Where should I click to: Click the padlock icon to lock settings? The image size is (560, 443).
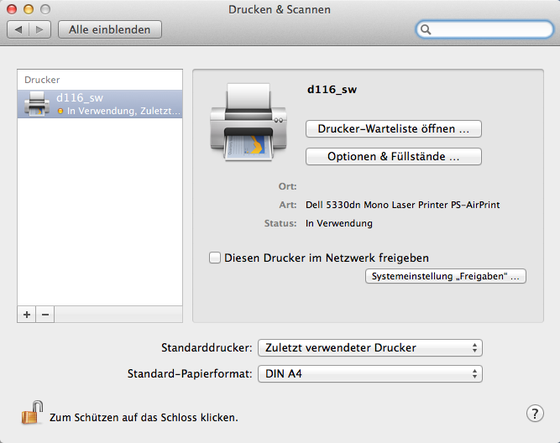(x=32, y=413)
